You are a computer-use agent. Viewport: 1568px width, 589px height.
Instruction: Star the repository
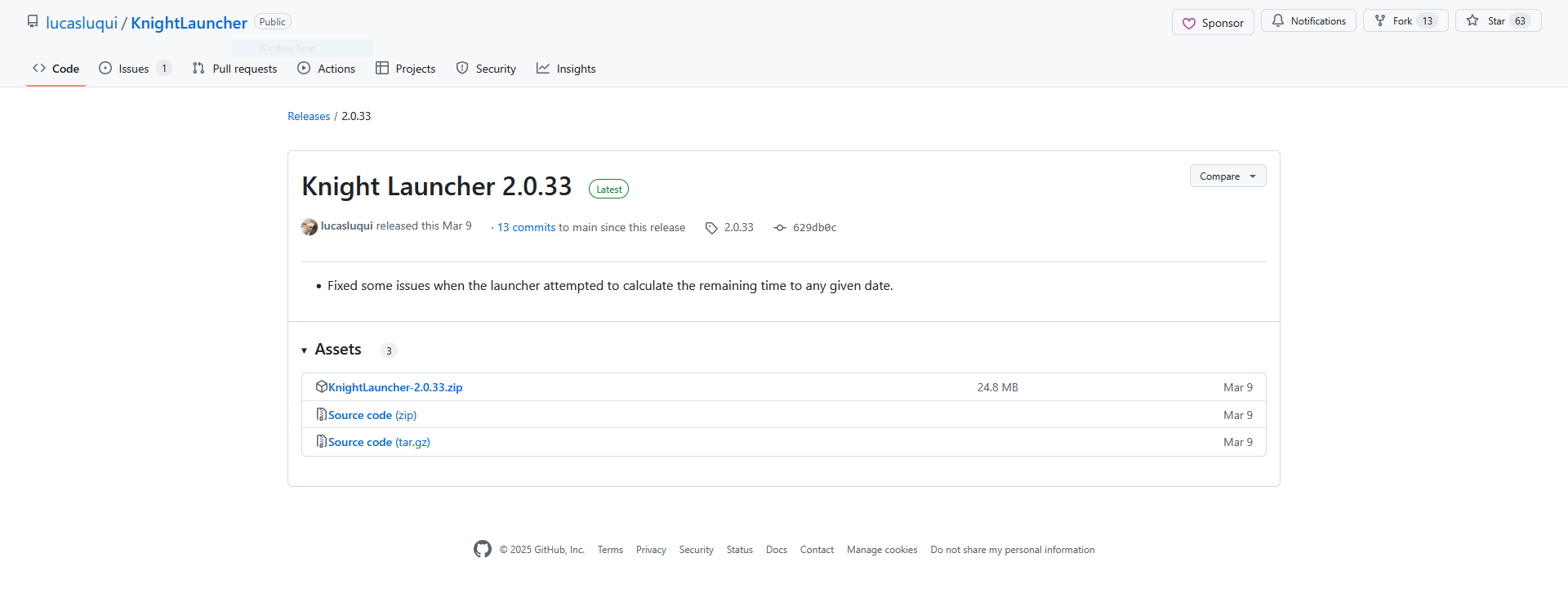tap(1498, 20)
